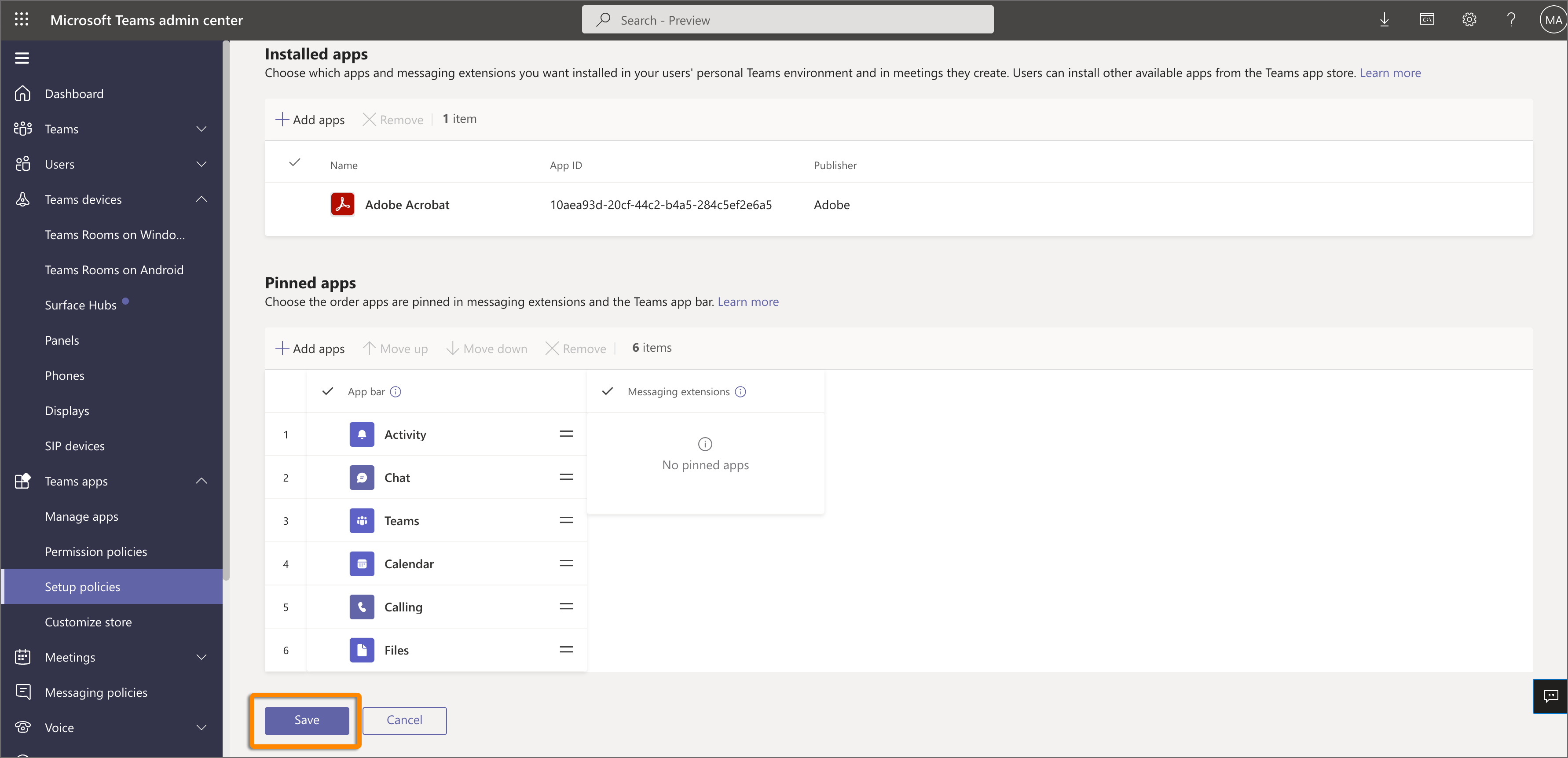Expand the Meetings menu
This screenshot has width=1568, height=758.
tap(201, 657)
